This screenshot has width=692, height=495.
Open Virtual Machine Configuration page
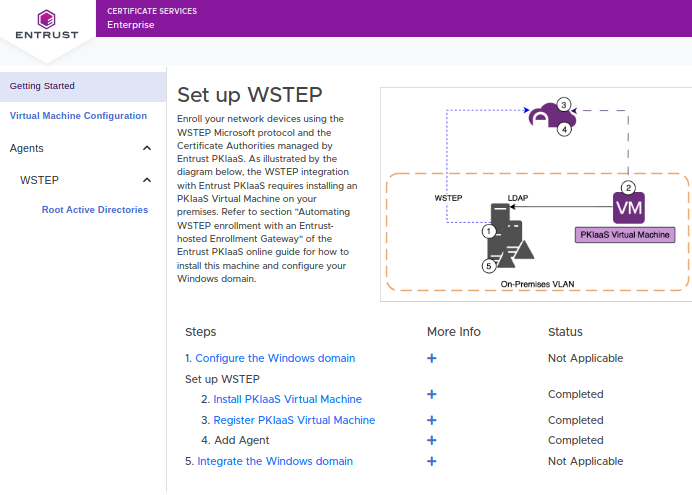click(78, 116)
